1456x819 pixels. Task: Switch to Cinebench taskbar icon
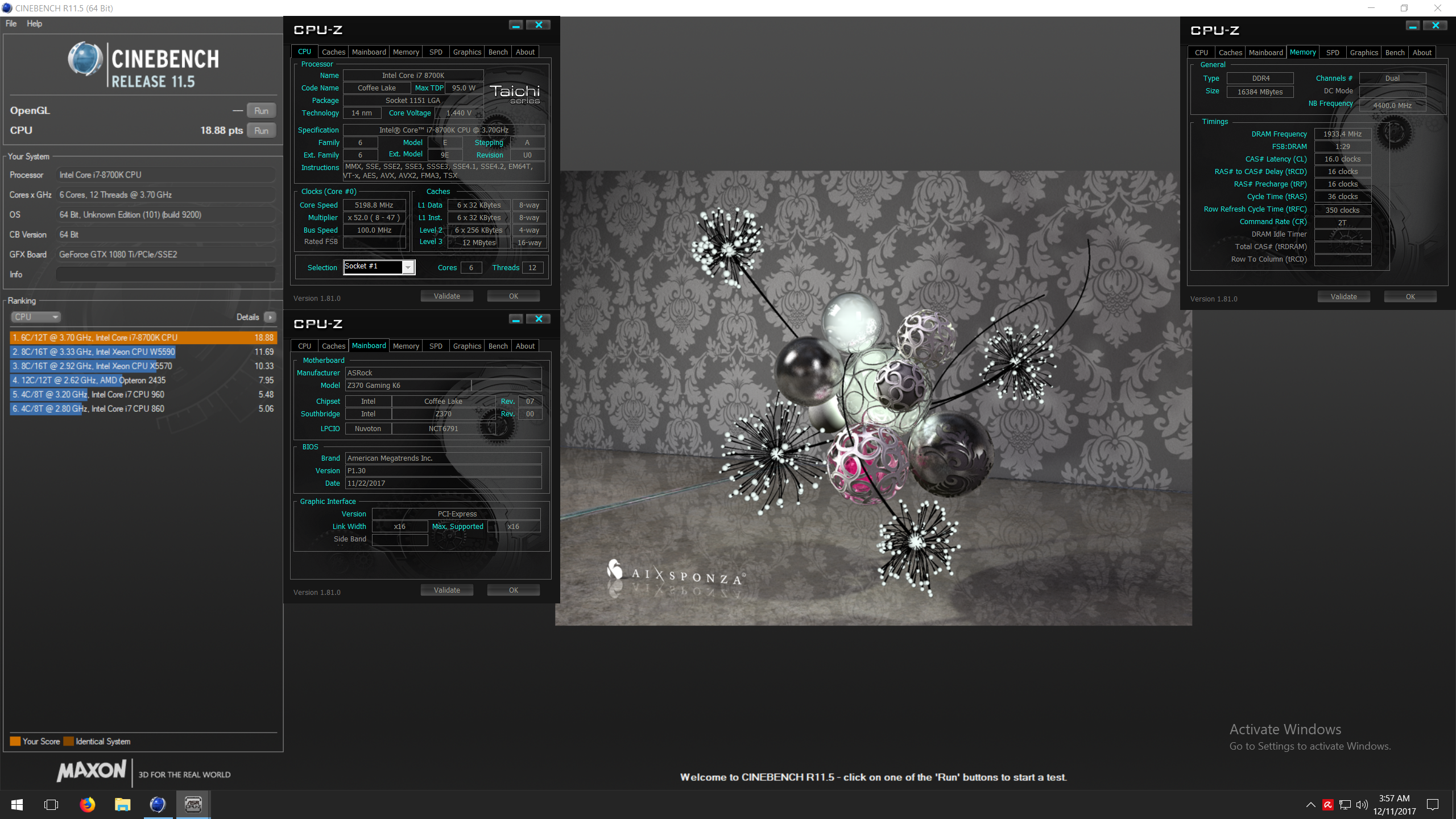158,805
